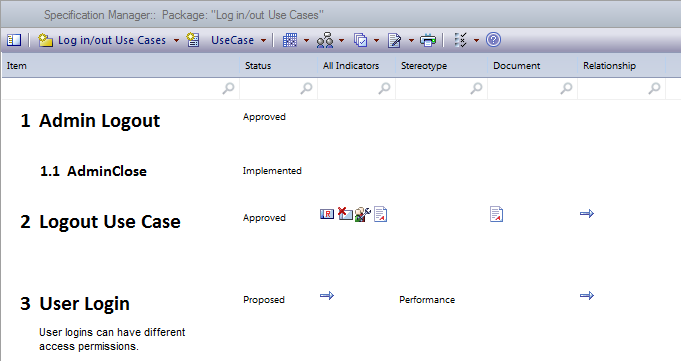Click the Logout Use Case linked document icon
The width and height of the screenshot is (681, 361).
point(496,214)
